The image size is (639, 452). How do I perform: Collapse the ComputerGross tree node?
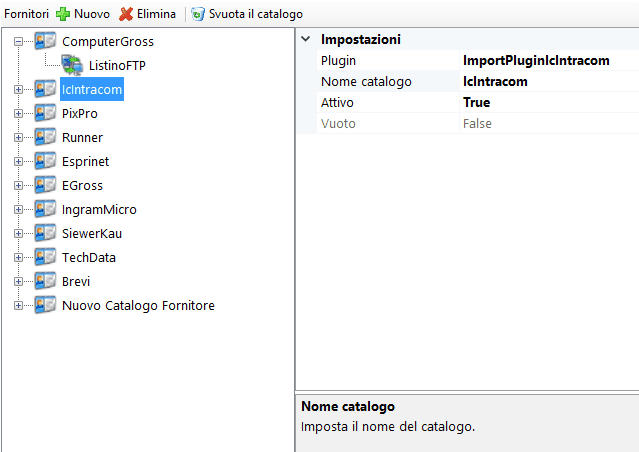point(18,42)
